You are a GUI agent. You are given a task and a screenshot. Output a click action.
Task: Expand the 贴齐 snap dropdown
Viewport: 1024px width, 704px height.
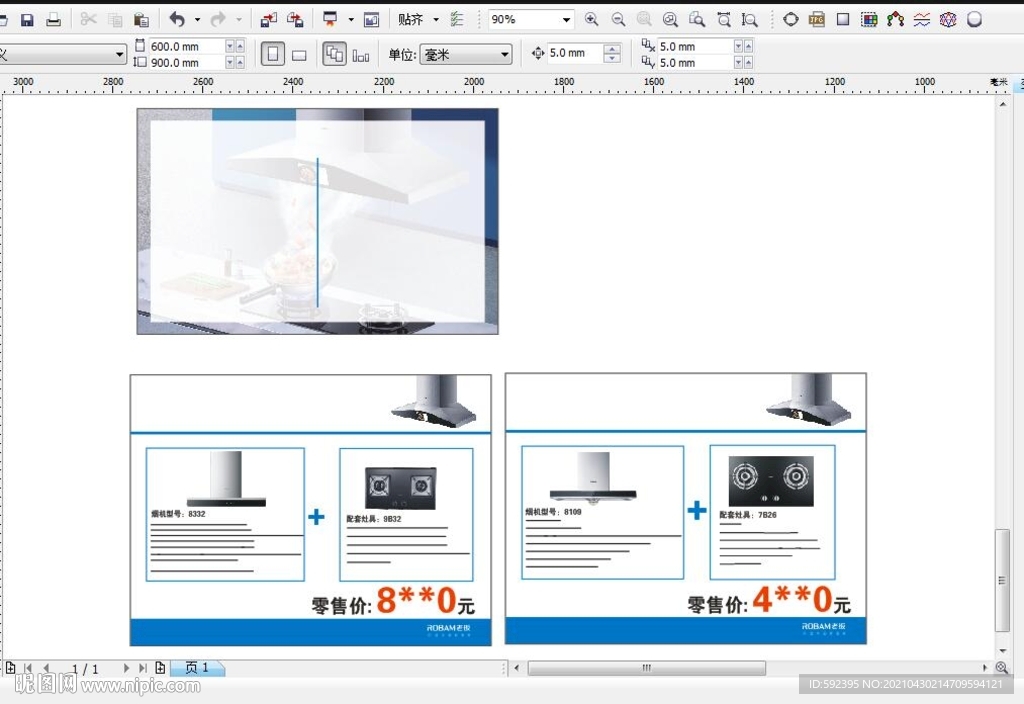(x=436, y=20)
